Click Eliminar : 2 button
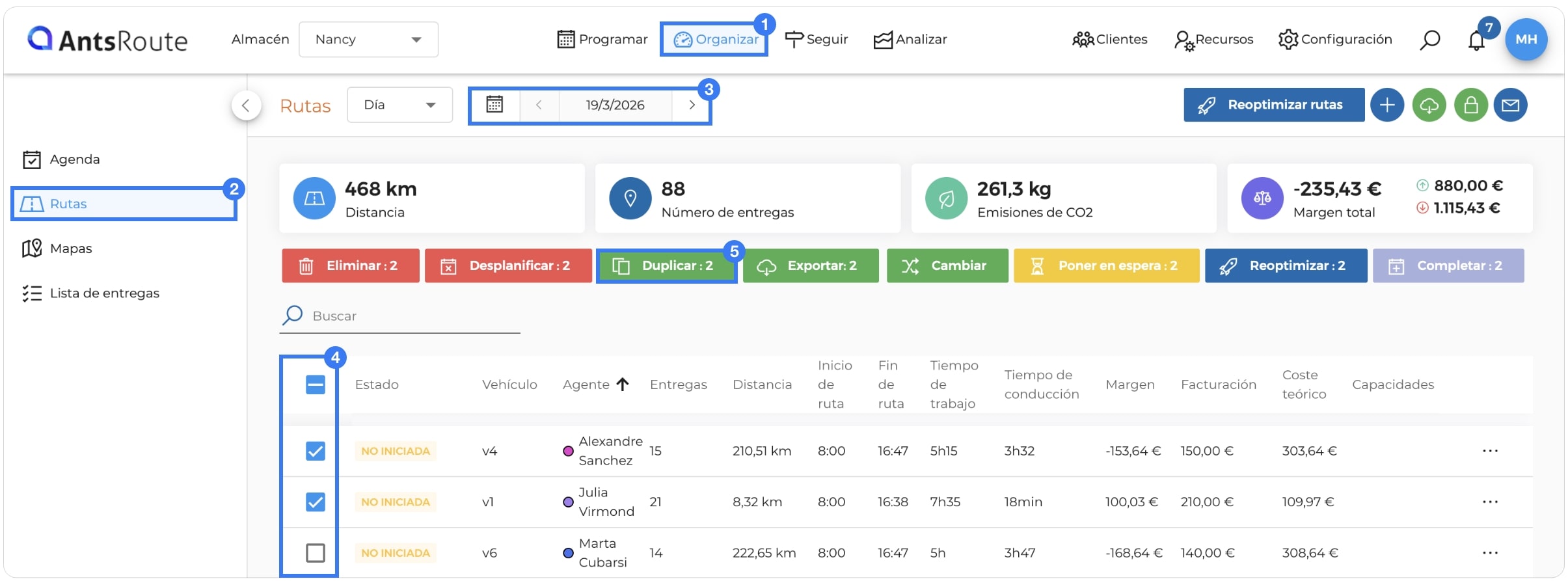This screenshot has width=1568, height=581. tap(351, 265)
